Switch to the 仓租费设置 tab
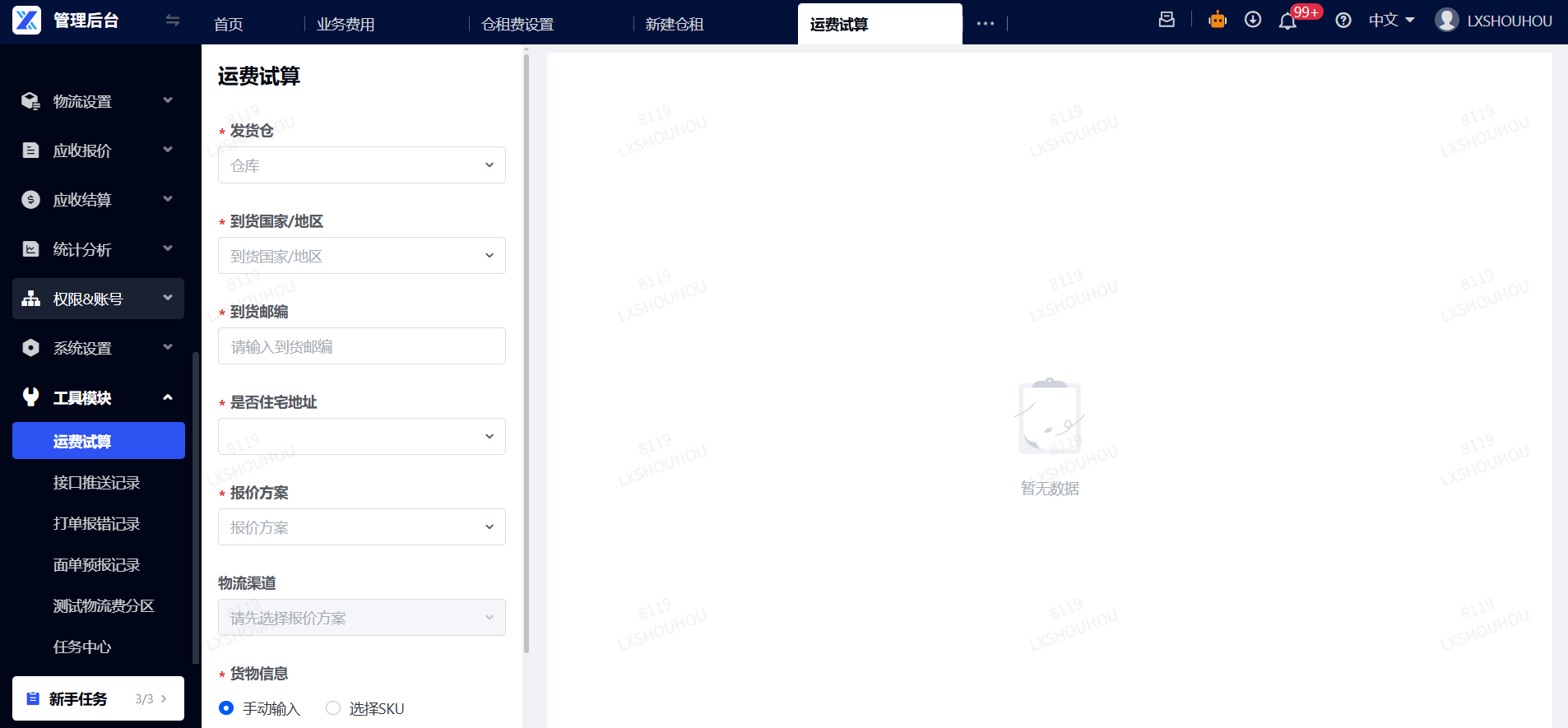 [x=517, y=24]
